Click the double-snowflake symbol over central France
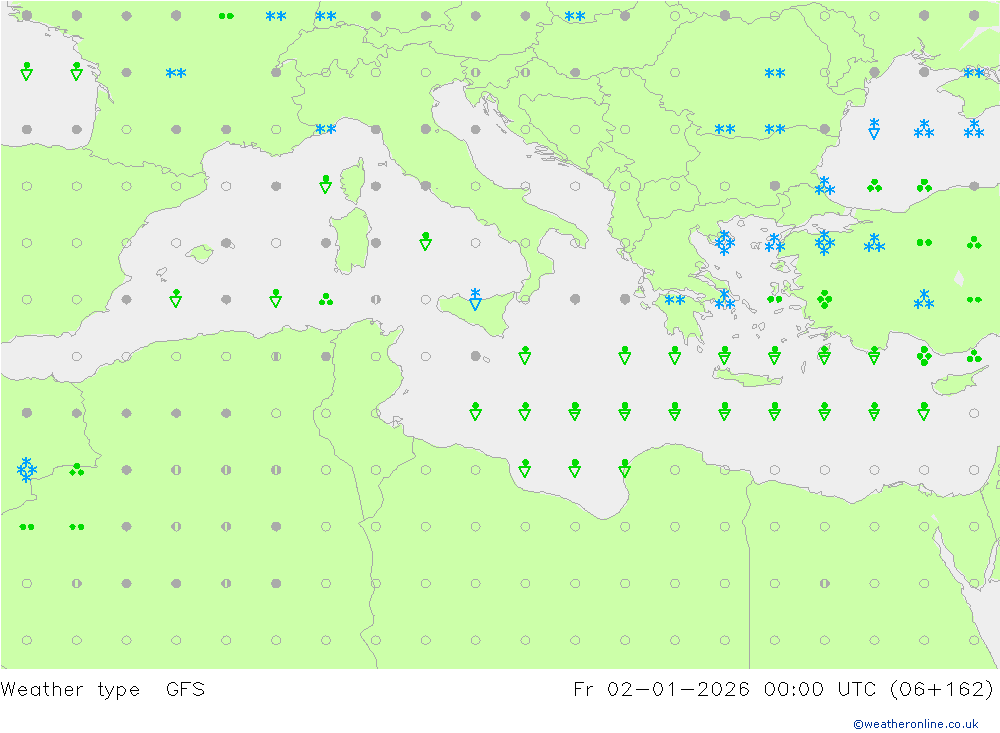Viewport: 1000px width, 733px height. (x=176, y=73)
